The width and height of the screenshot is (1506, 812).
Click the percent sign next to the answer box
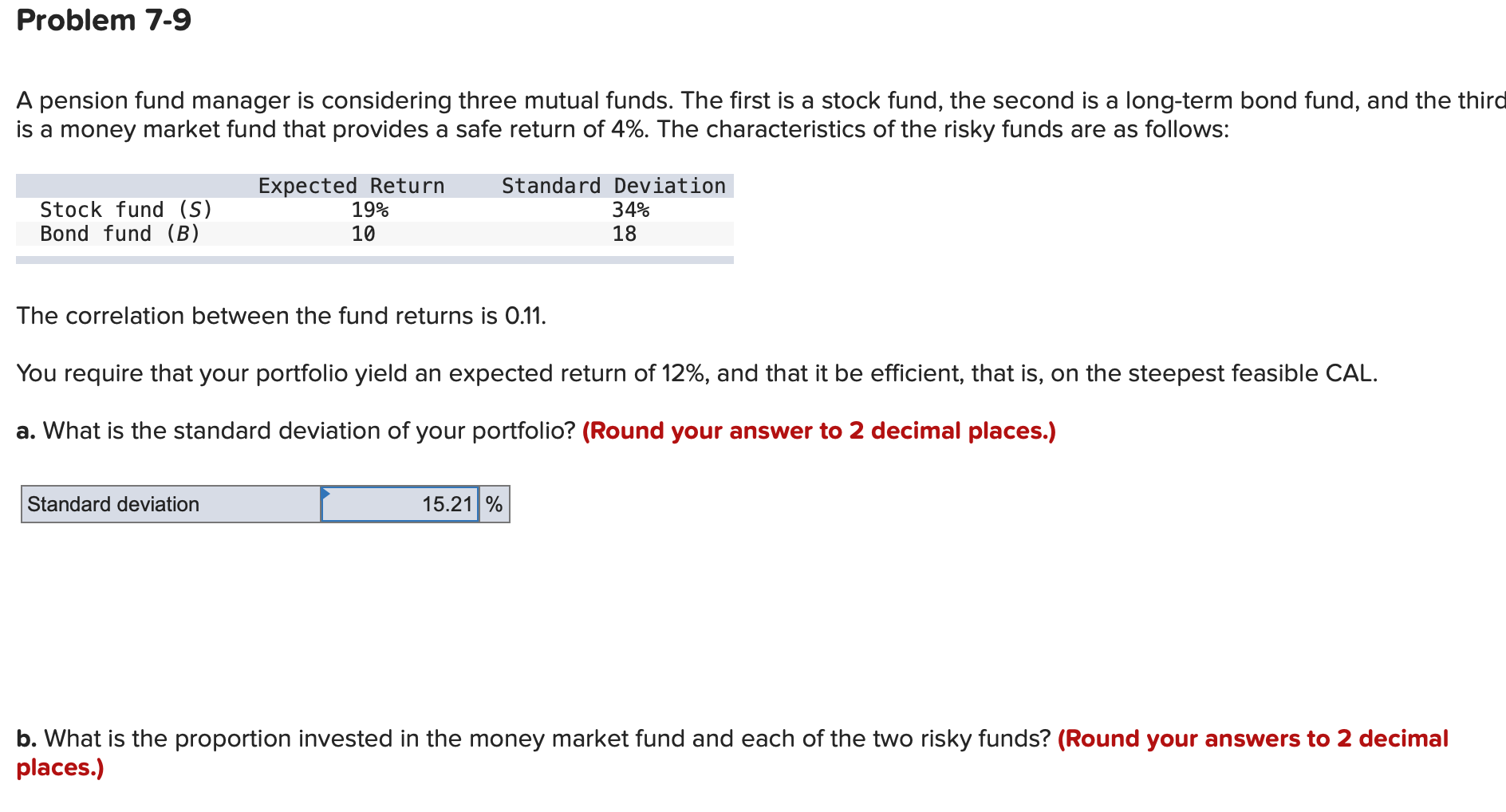[x=493, y=503]
